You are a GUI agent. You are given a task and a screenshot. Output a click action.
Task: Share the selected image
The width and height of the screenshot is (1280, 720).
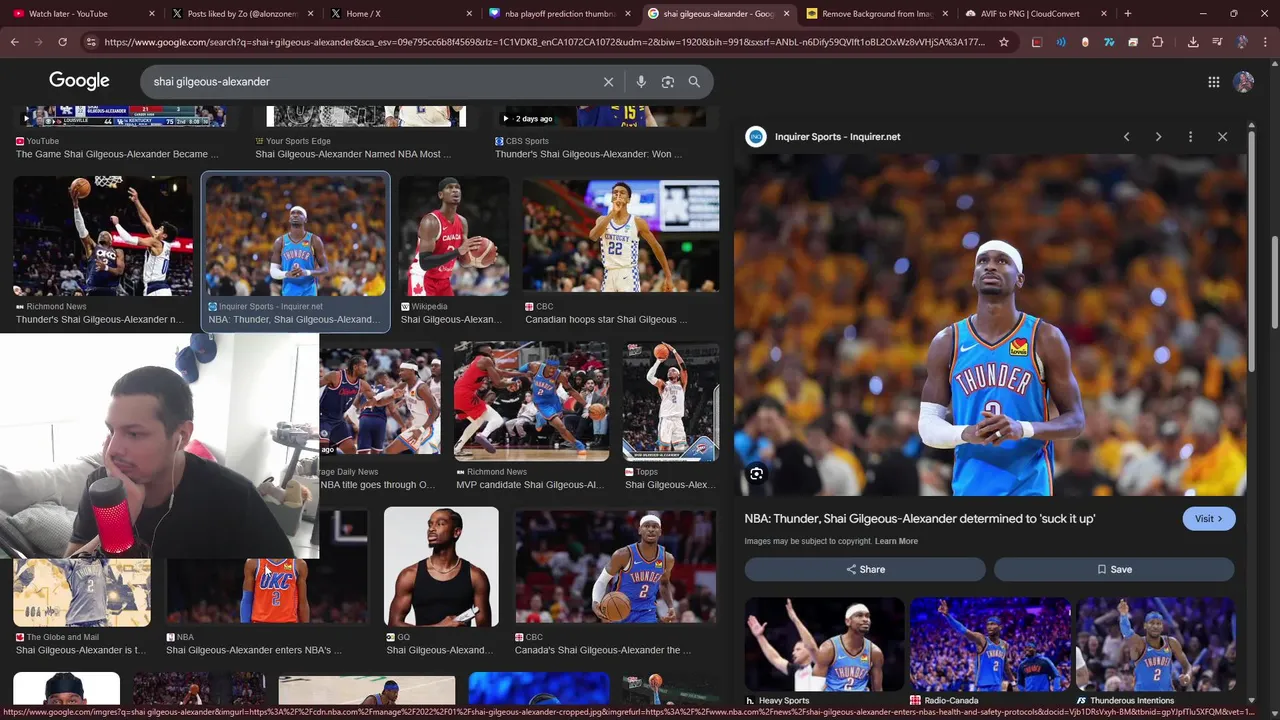[865, 569]
